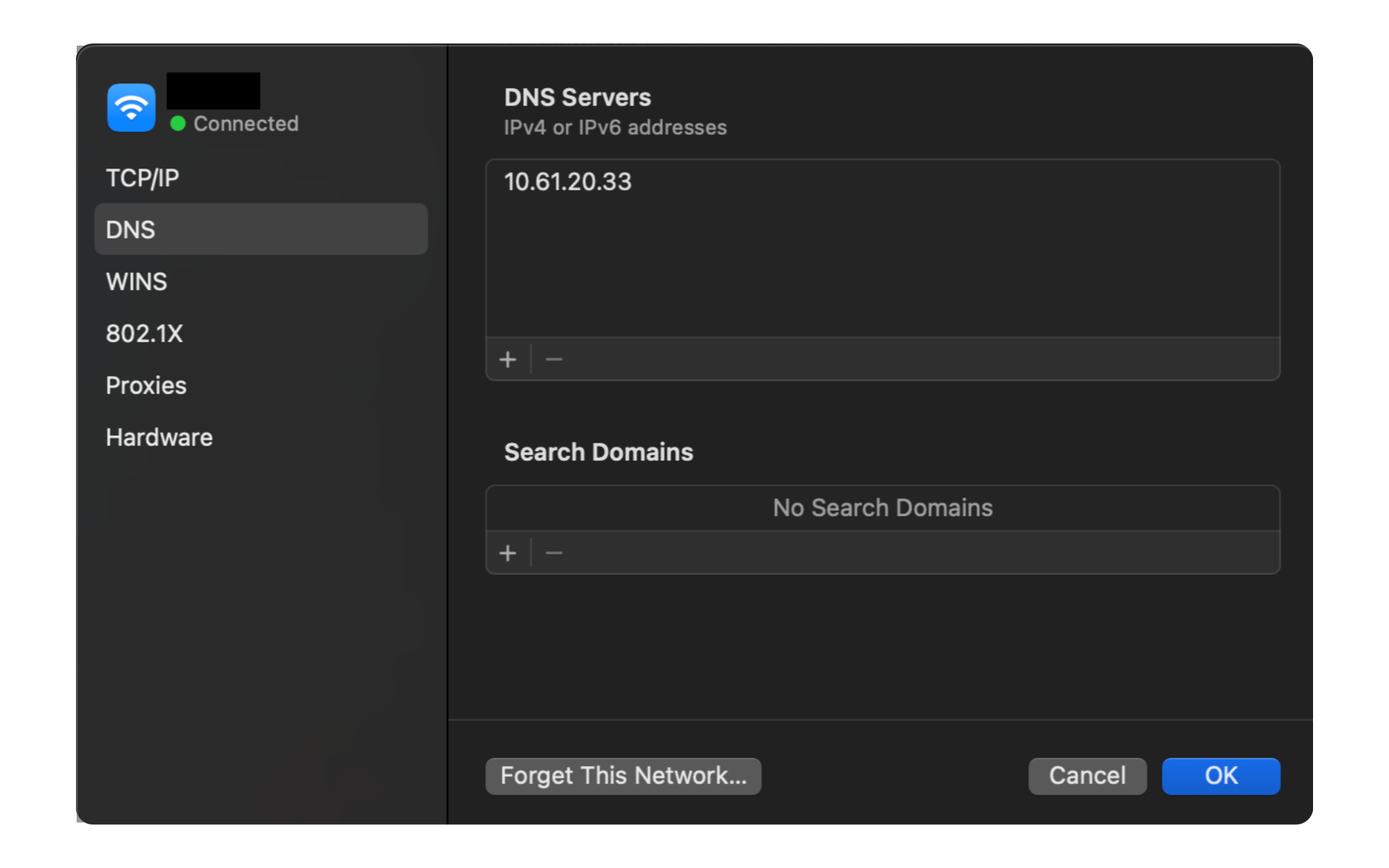Select the DNS sidebar entry
Image resolution: width=1389 pixels, height=868 pixels.
[131, 229]
